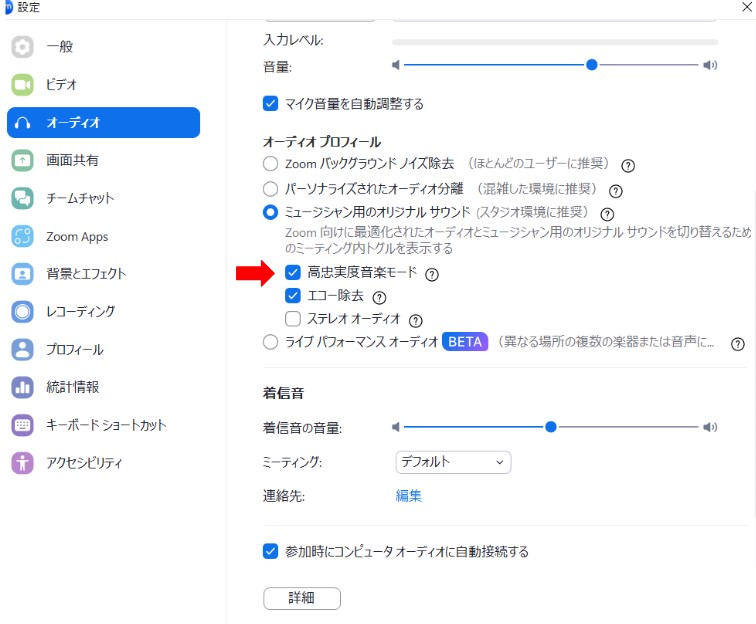Screen dimensions: 756x624
Task: Click the 音量 microphone volume slider handle
Action: point(592,65)
